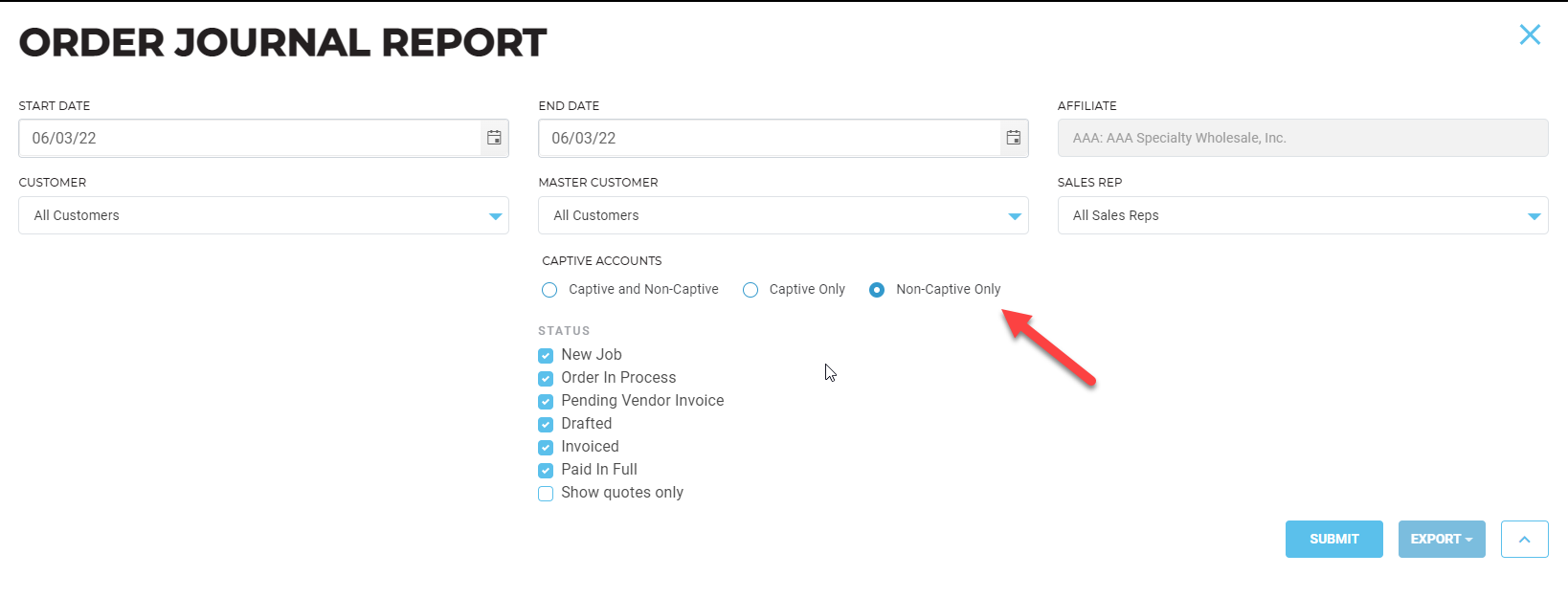Open the Master Customer dropdown
1568x598 pixels.
[1015, 215]
